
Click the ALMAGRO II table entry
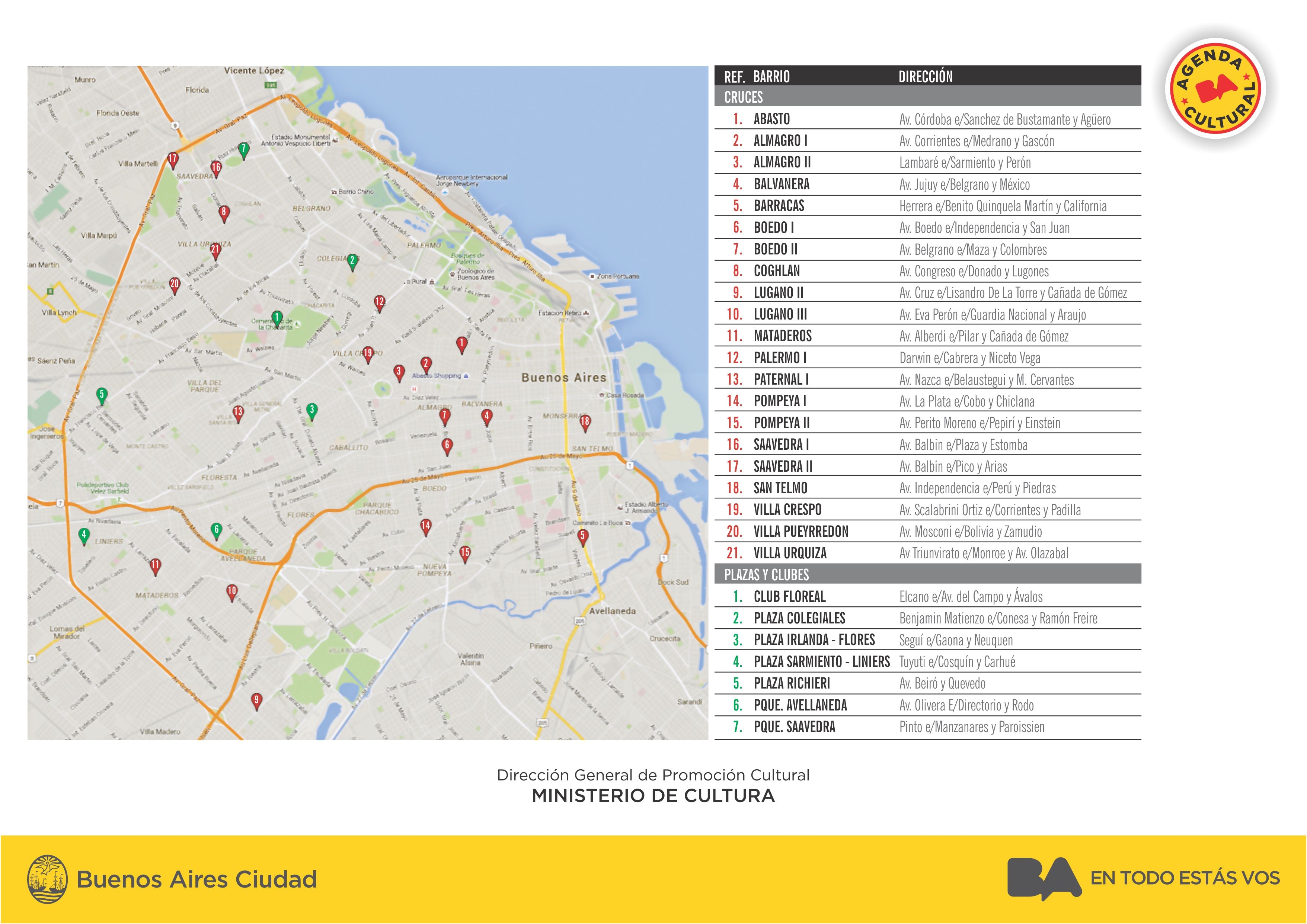[x=928, y=162]
